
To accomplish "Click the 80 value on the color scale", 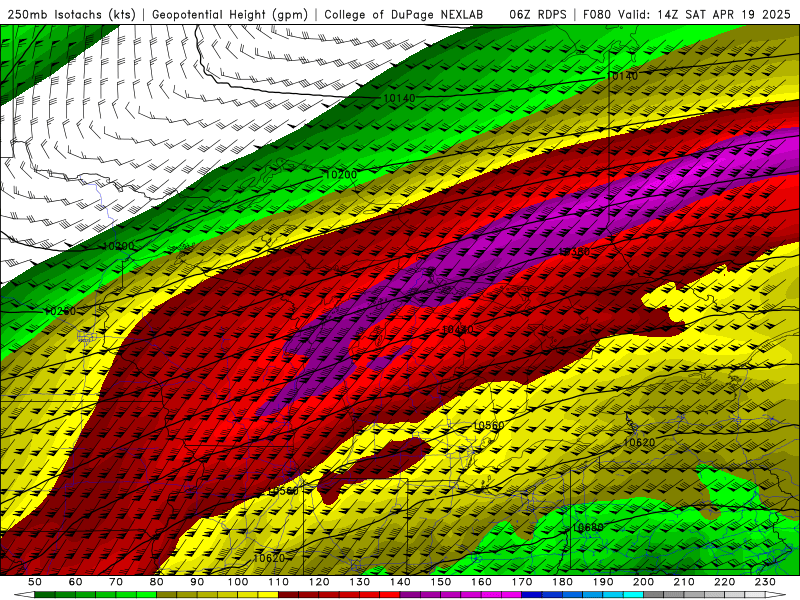I will pos(157,582).
